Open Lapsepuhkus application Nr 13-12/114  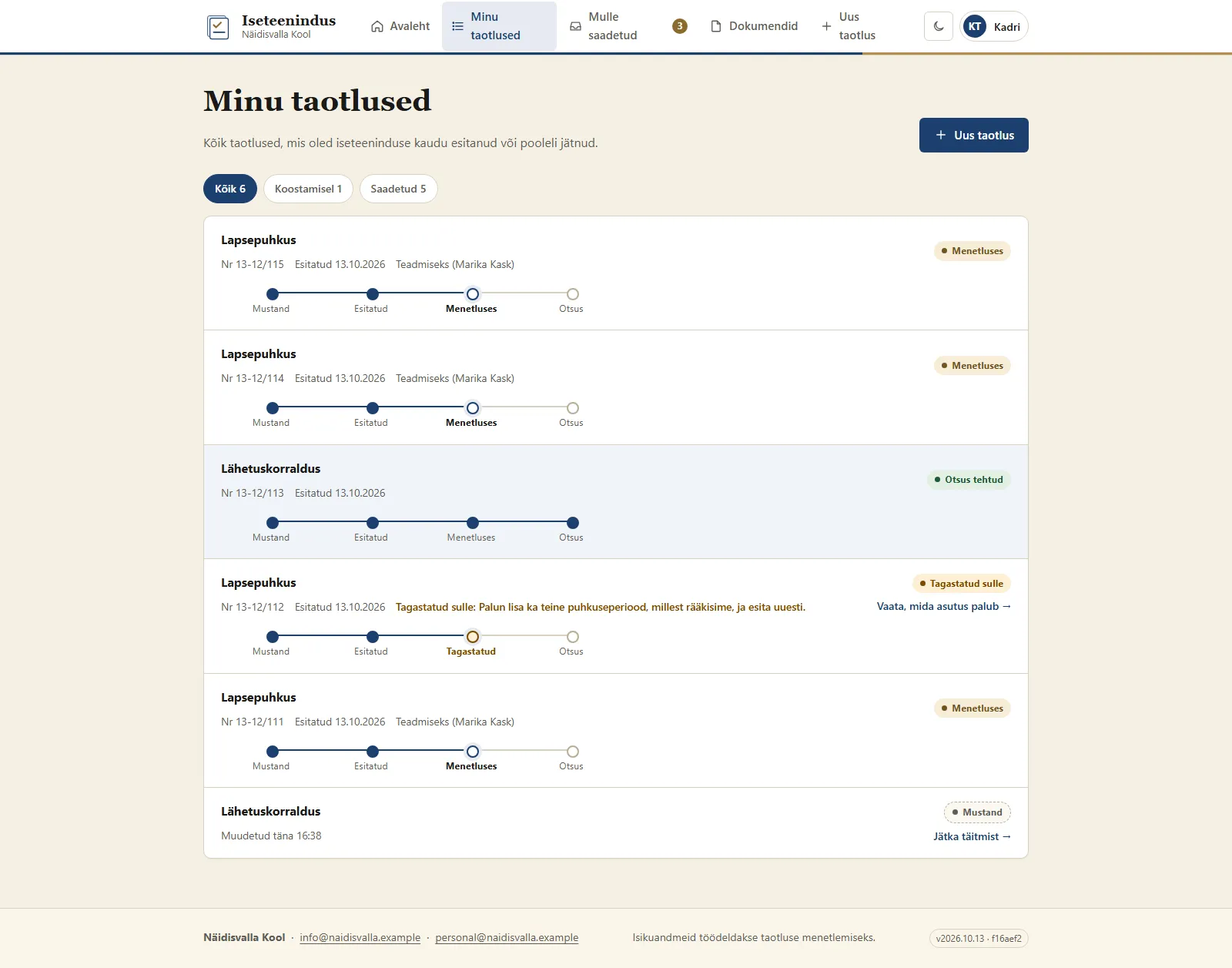pyautogui.click(x=616, y=387)
